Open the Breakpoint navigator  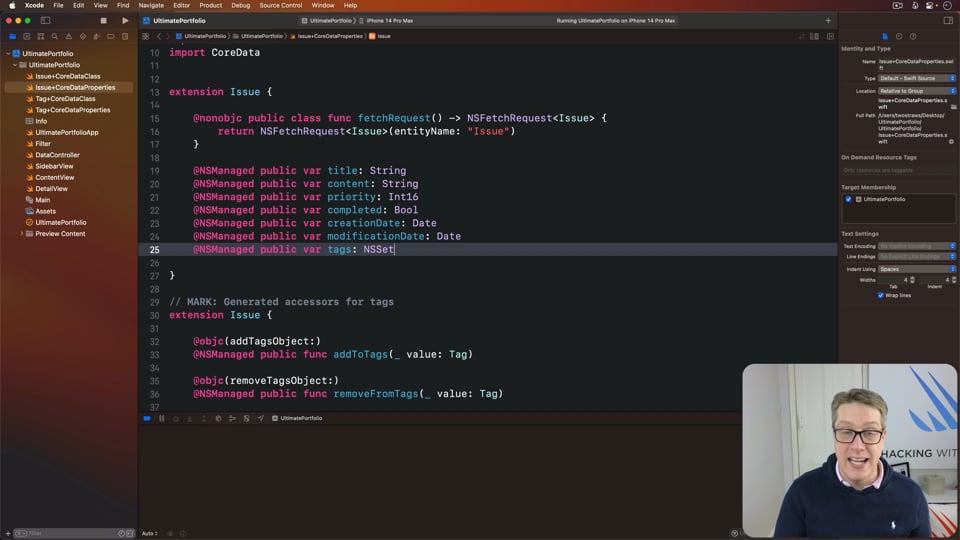tap(111, 37)
